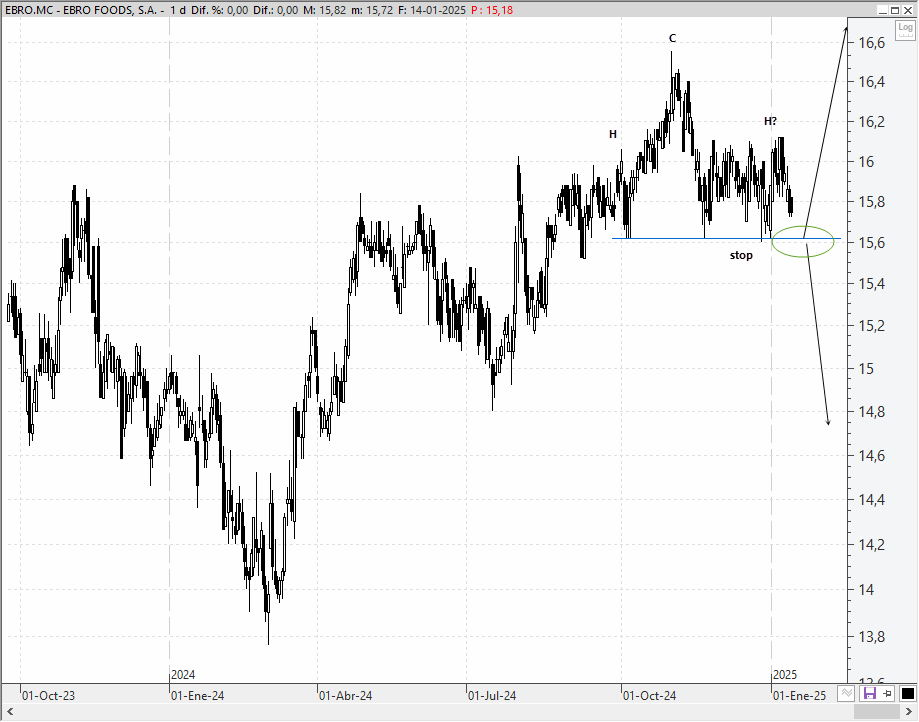Image resolution: width=919 pixels, height=722 pixels.
Task: Click the 14,8 price axis label
Action: 872,412
